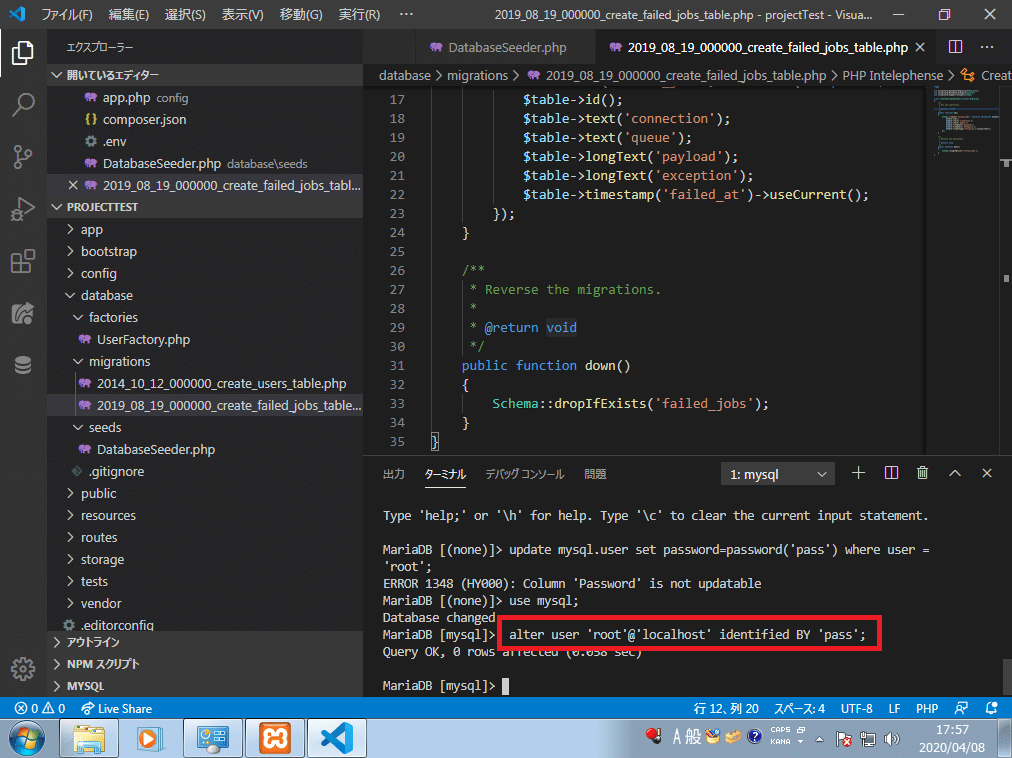Viewport: 1012px width, 758px height.
Task: Select the mysql terminal dropdown
Action: click(778, 474)
